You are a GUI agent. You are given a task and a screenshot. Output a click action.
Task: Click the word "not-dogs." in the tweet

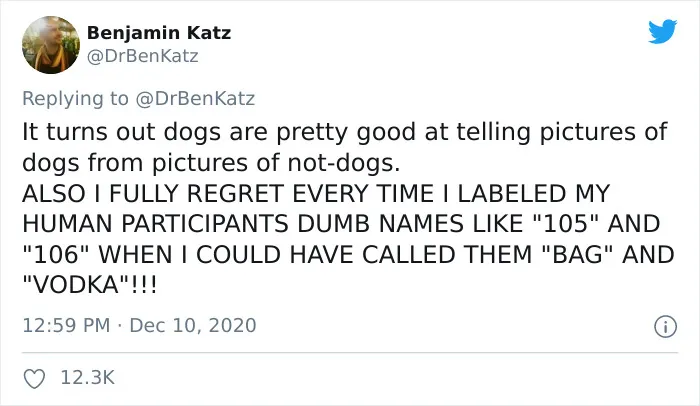coord(344,163)
